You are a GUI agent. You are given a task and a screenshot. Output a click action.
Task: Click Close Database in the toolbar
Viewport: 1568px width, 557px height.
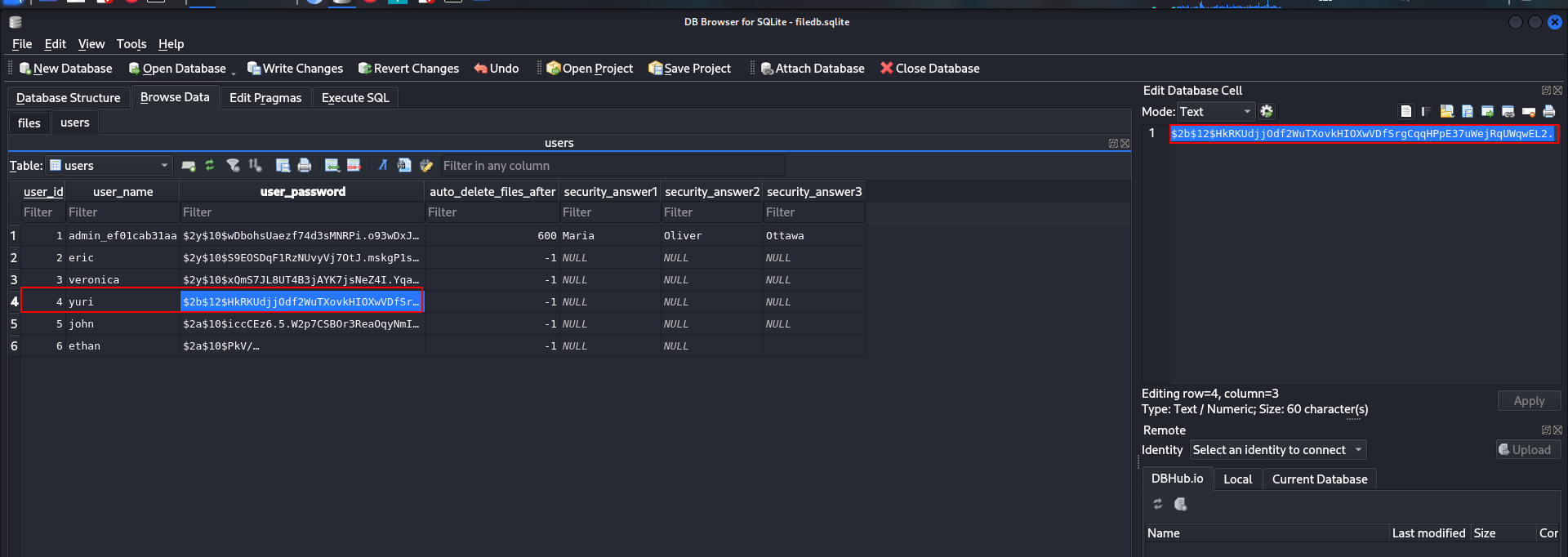coord(929,69)
